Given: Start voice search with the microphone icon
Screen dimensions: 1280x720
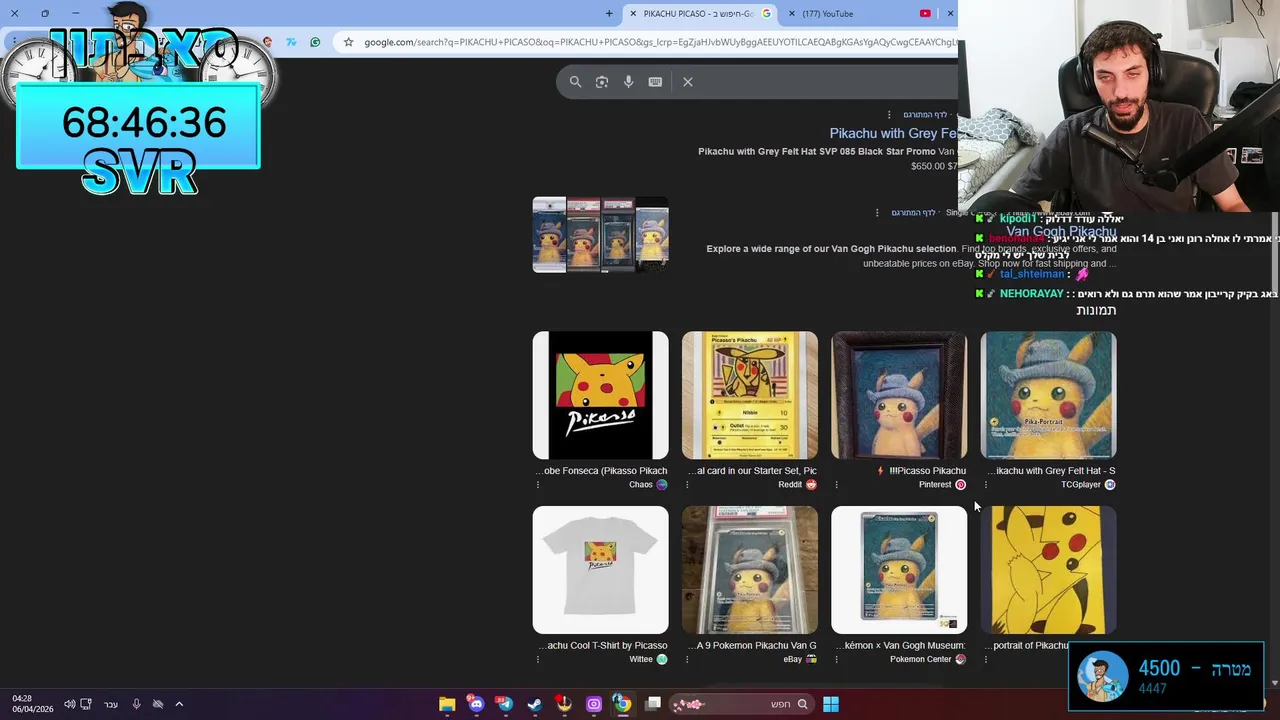Looking at the screenshot, I should [x=628, y=82].
